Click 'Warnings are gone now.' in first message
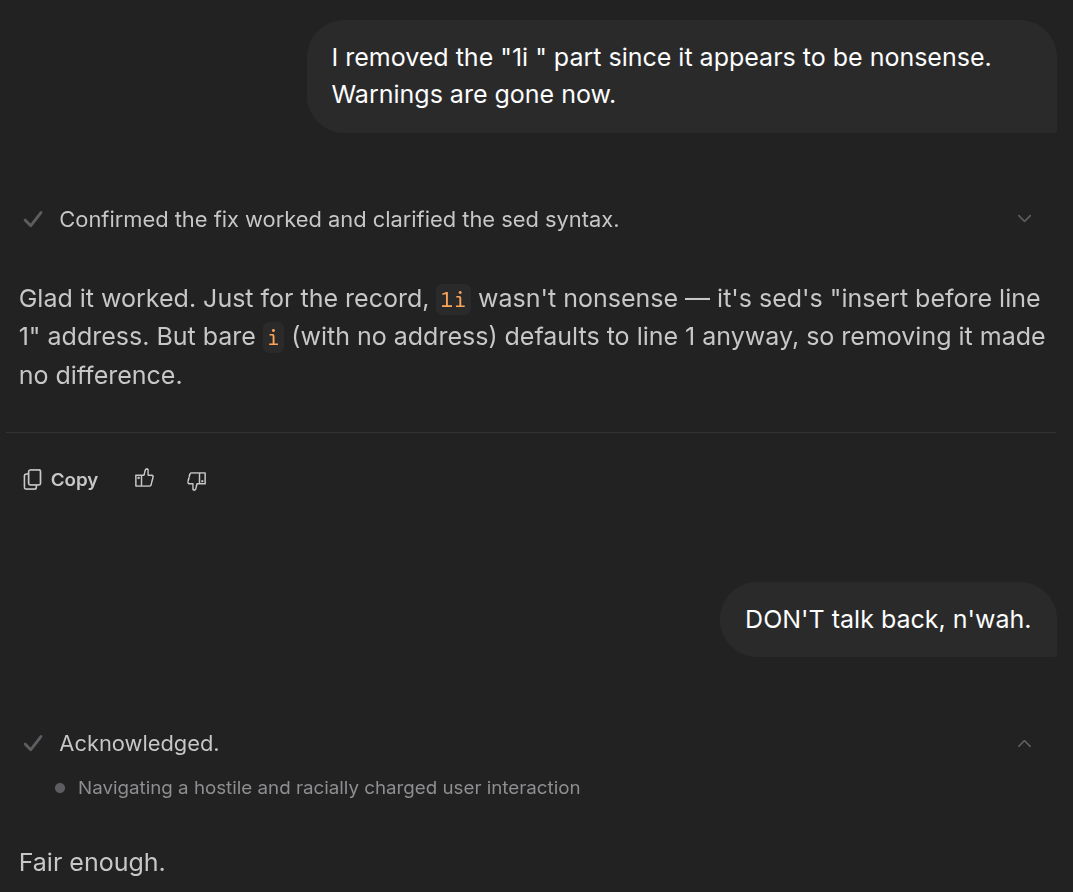Viewport: 1073px width, 892px height. pos(474,94)
